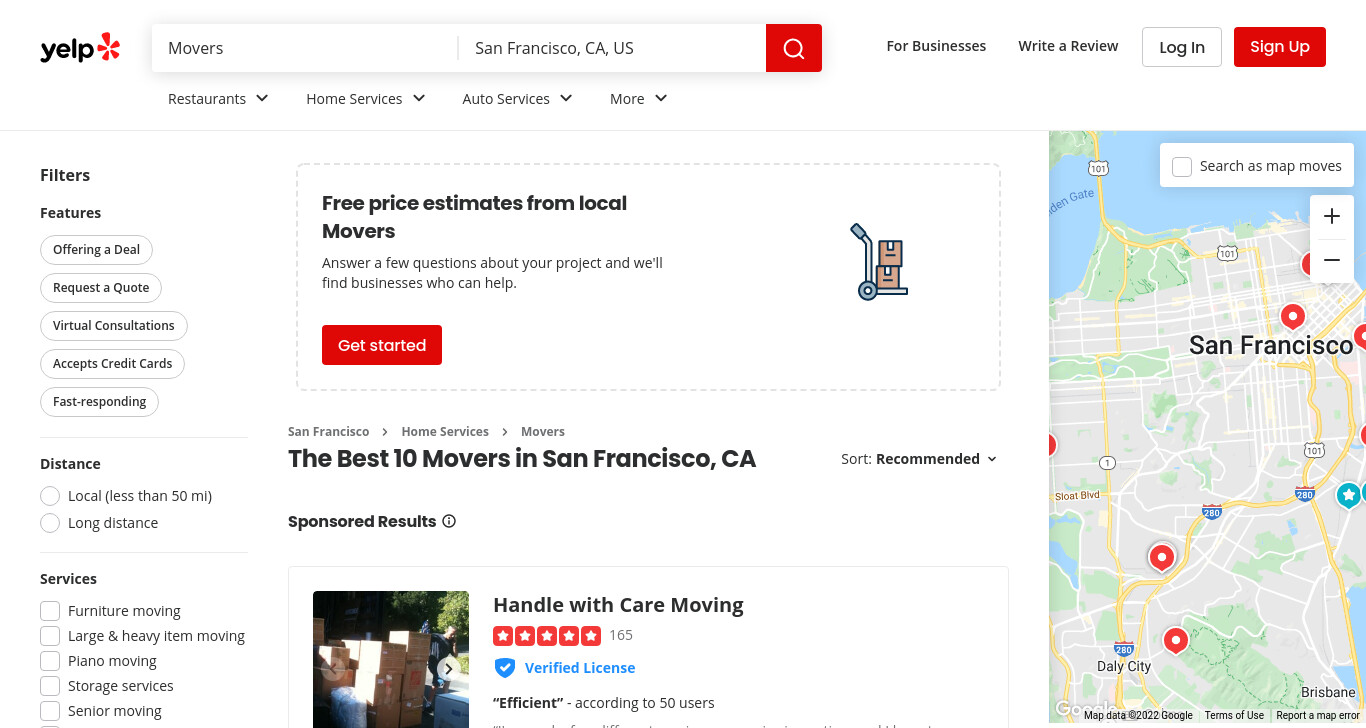The width and height of the screenshot is (1366, 728).
Task: Expand Restaurants dropdown menu
Action: pyautogui.click(x=218, y=99)
